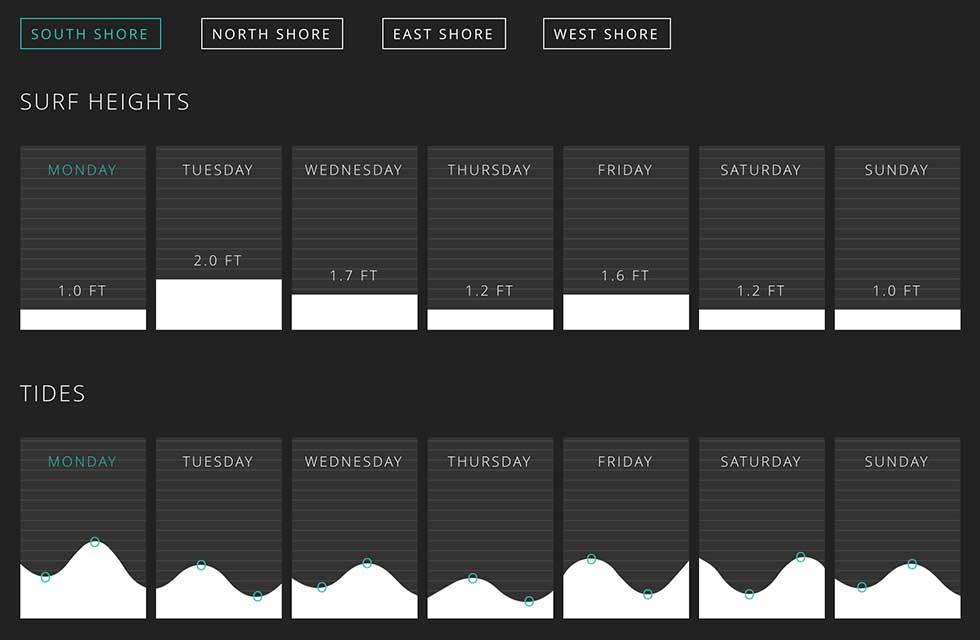This screenshot has width=980, height=640.
Task: Click Sunday's high tide marker
Action: (x=912, y=565)
